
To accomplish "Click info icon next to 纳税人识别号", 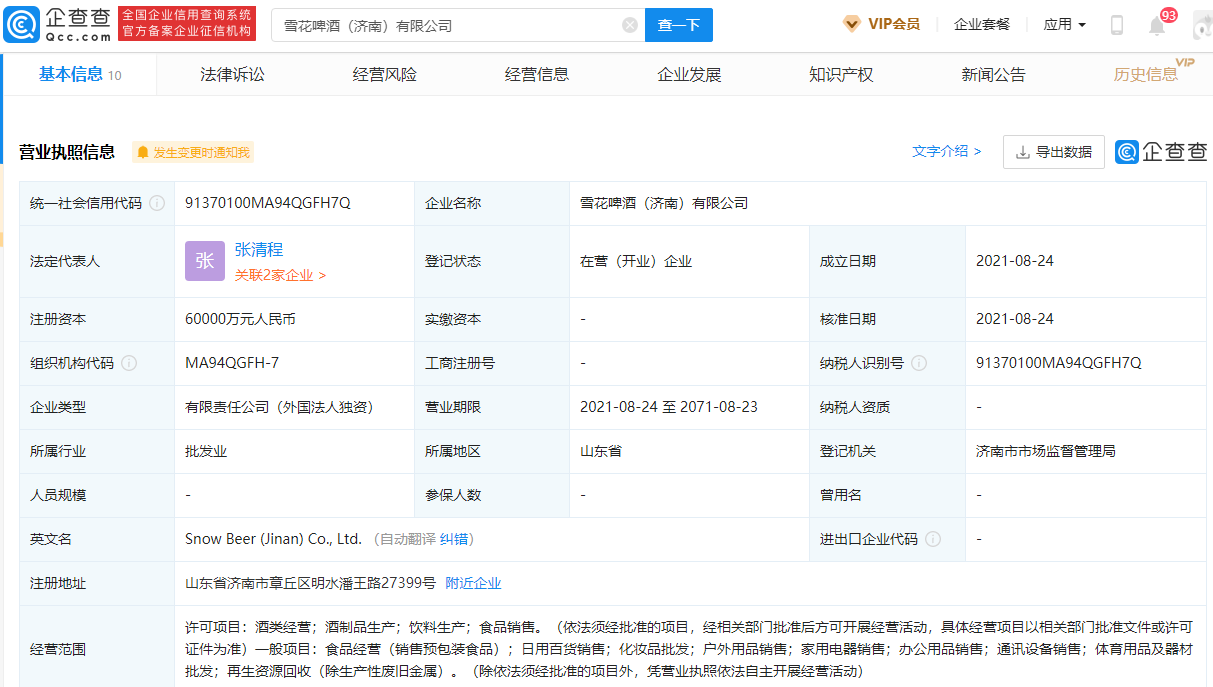I will [919, 363].
